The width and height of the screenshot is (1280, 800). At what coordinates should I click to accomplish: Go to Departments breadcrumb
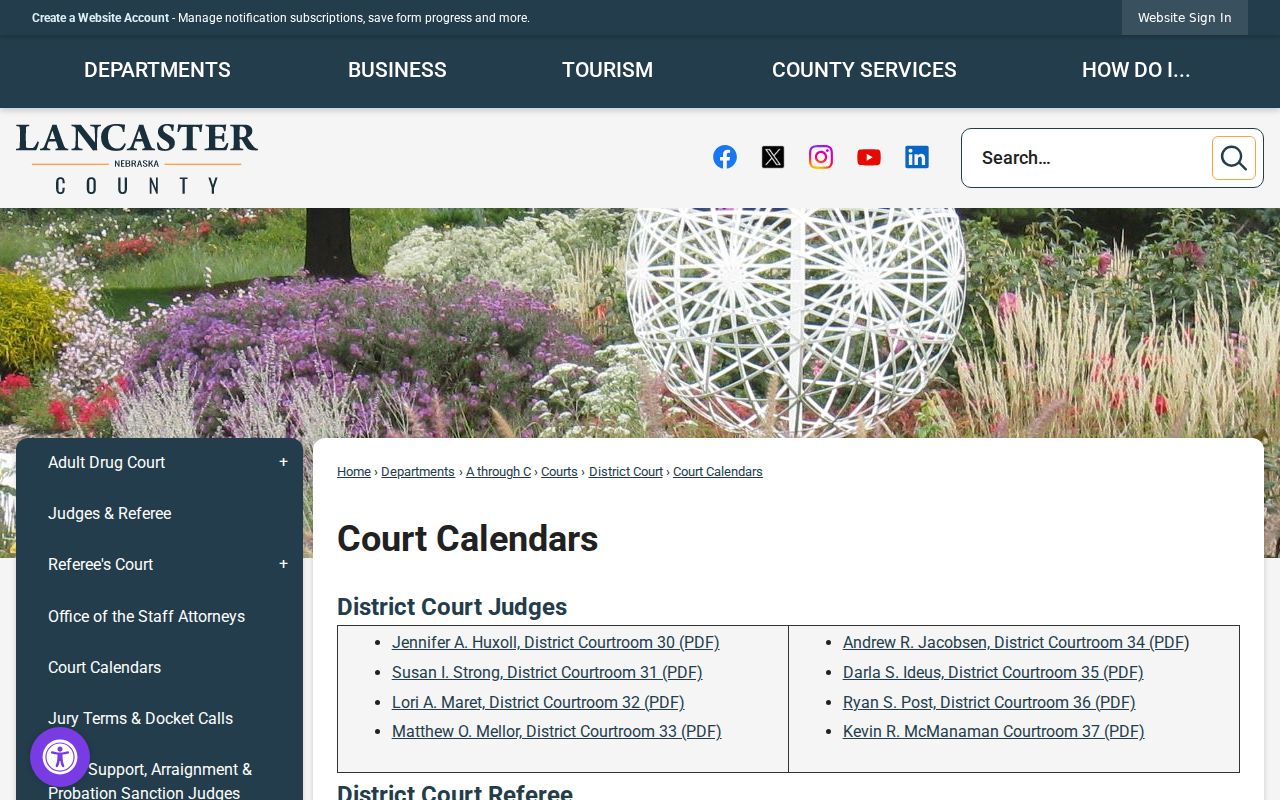click(418, 472)
